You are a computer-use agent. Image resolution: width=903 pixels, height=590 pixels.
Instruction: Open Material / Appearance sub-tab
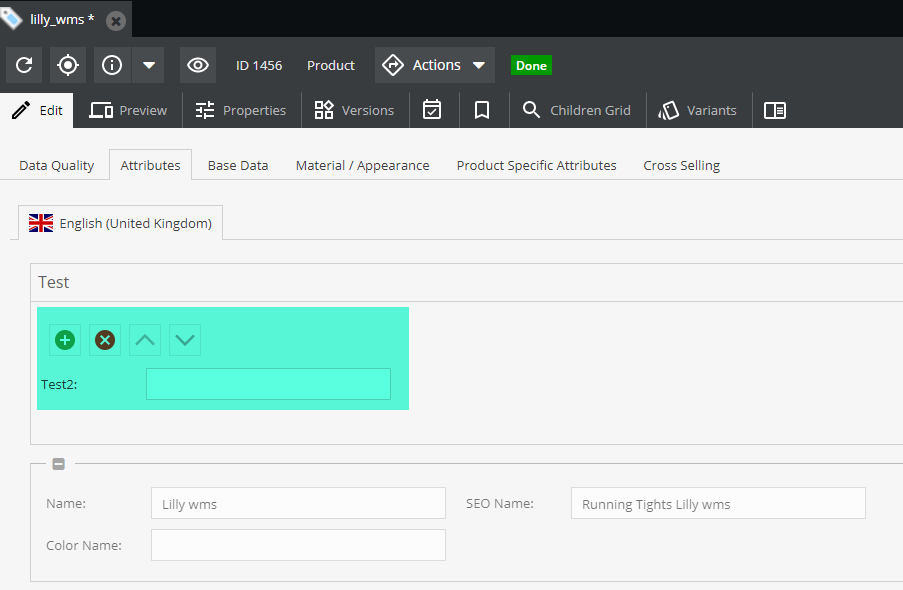[362, 165]
